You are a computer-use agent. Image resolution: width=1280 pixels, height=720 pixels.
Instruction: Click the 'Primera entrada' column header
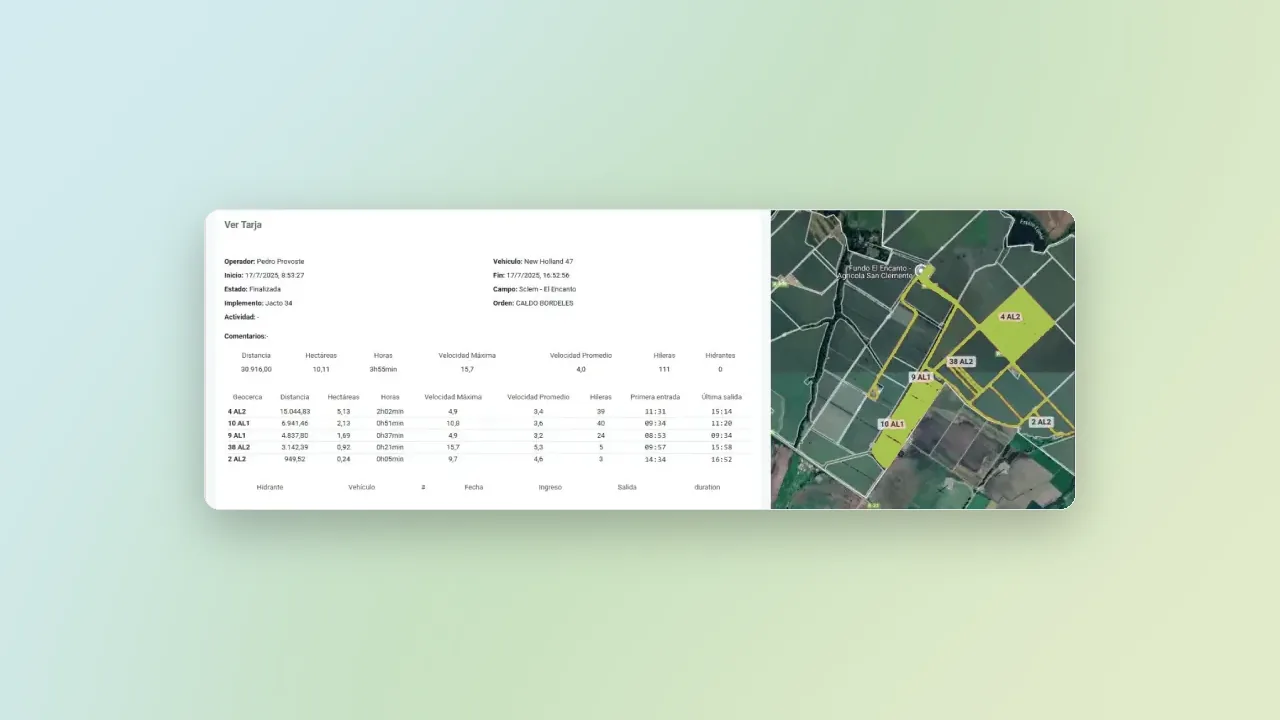(x=655, y=397)
